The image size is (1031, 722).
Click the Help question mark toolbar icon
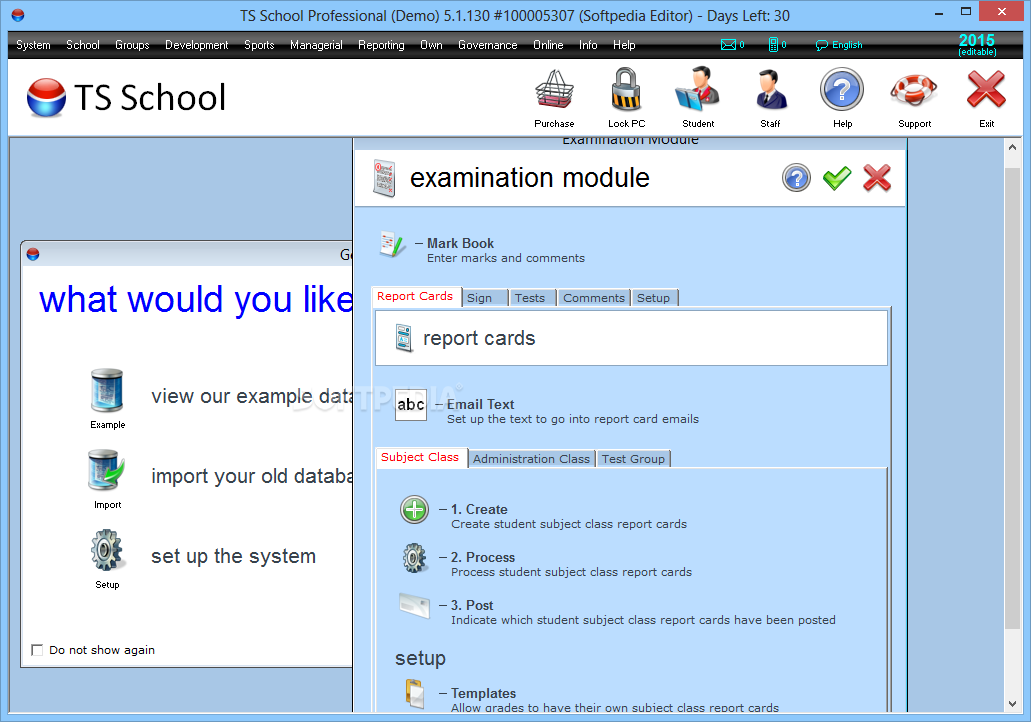point(842,89)
